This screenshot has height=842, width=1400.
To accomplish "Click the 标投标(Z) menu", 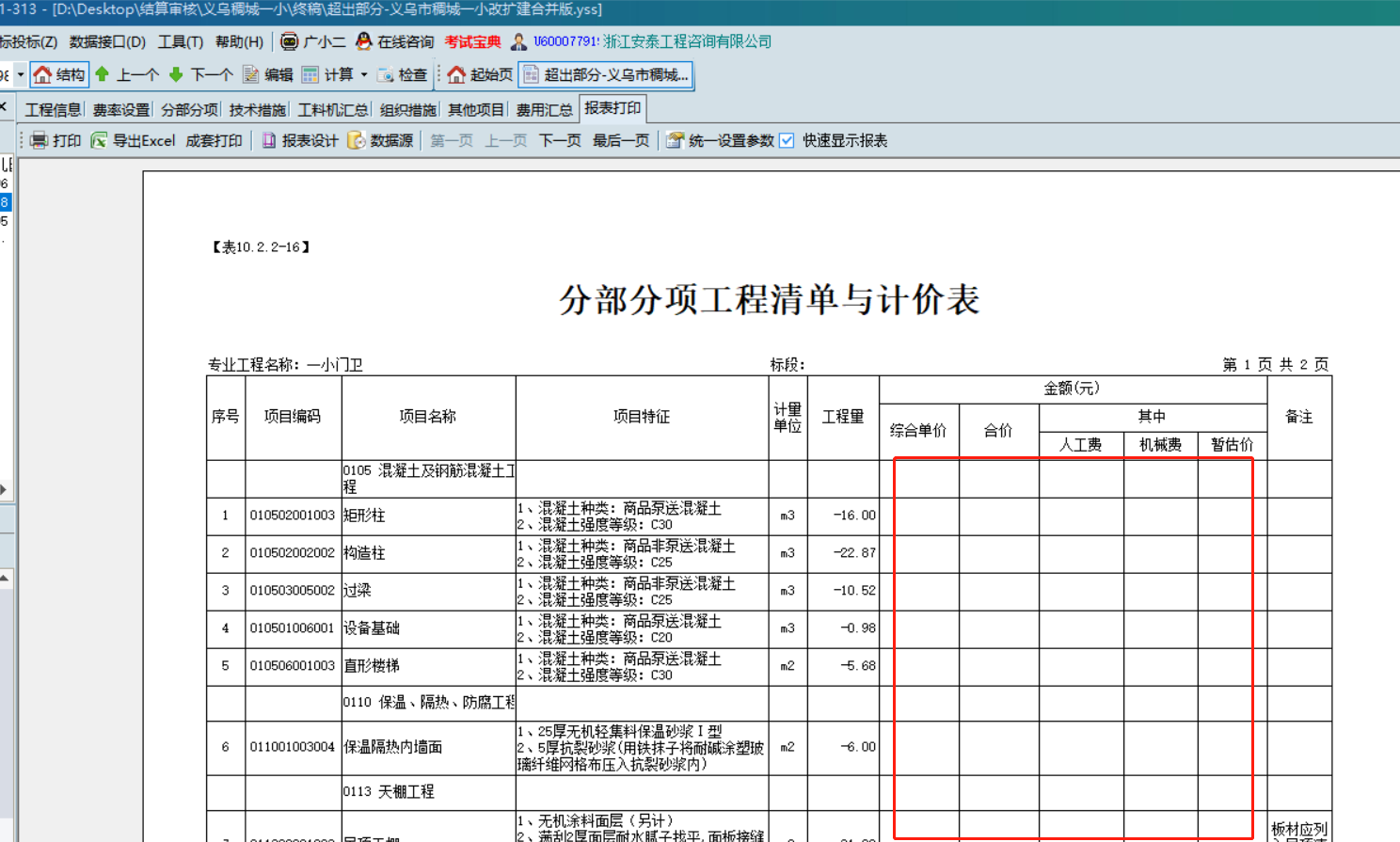I will tap(28, 41).
